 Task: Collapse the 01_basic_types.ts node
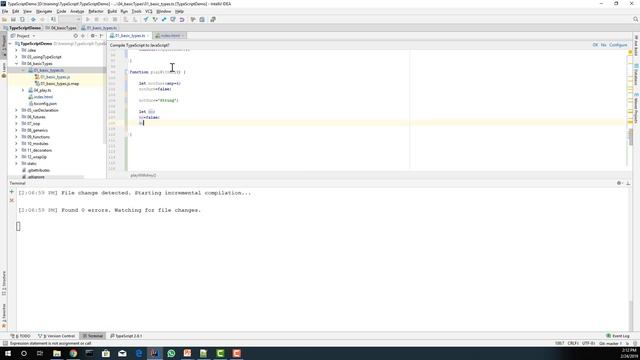coord(23,70)
